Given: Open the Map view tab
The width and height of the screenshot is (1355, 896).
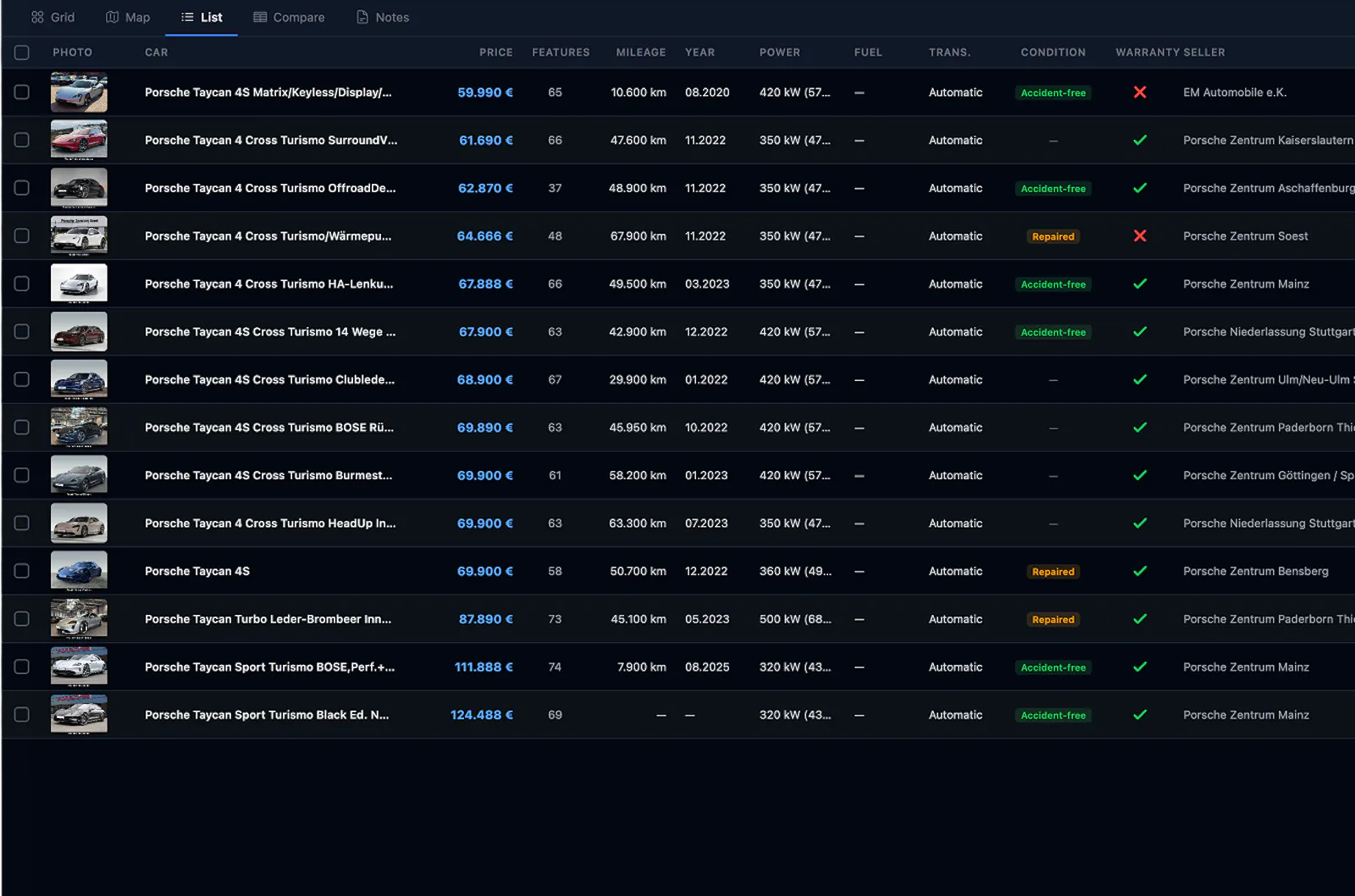Looking at the screenshot, I should (128, 17).
